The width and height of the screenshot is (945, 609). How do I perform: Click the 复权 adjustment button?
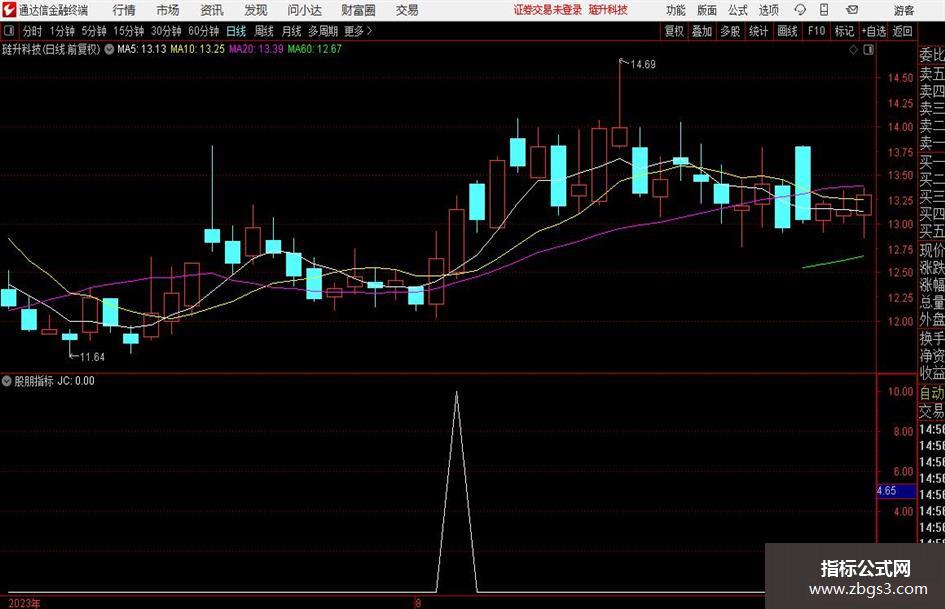[x=674, y=31]
